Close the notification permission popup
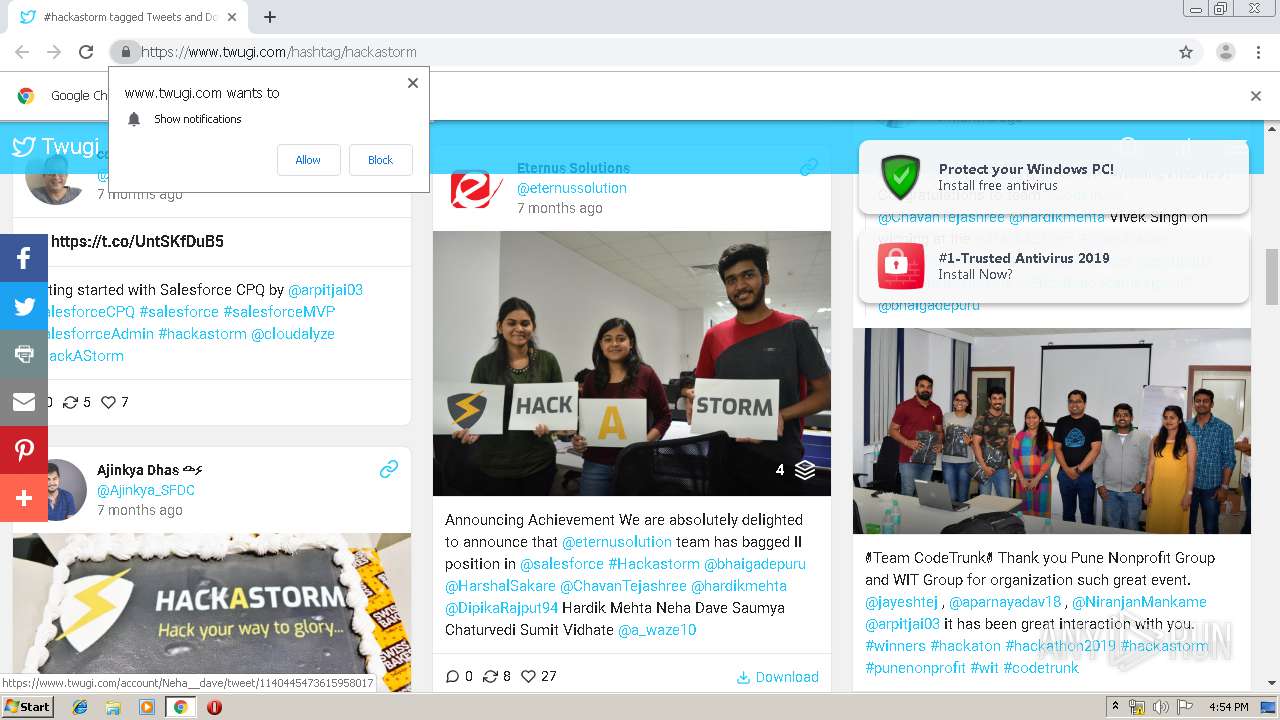1280x720 pixels. [413, 83]
